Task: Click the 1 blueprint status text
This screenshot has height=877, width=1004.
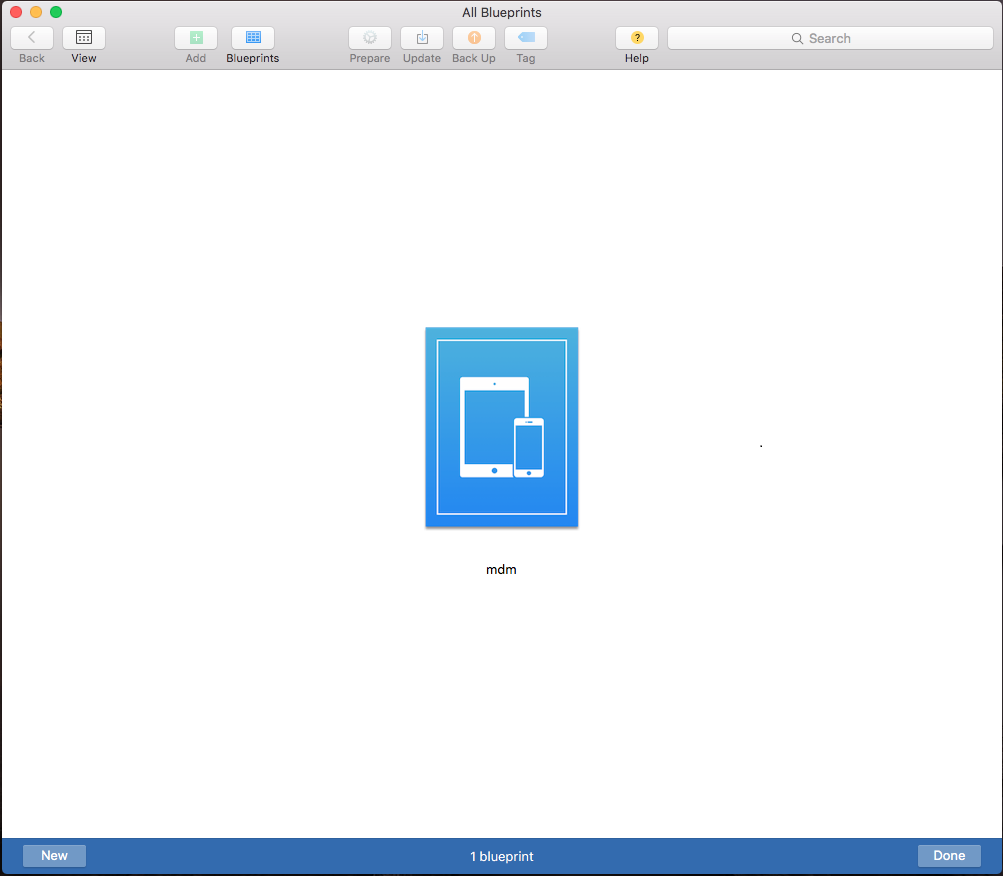Action: [502, 856]
